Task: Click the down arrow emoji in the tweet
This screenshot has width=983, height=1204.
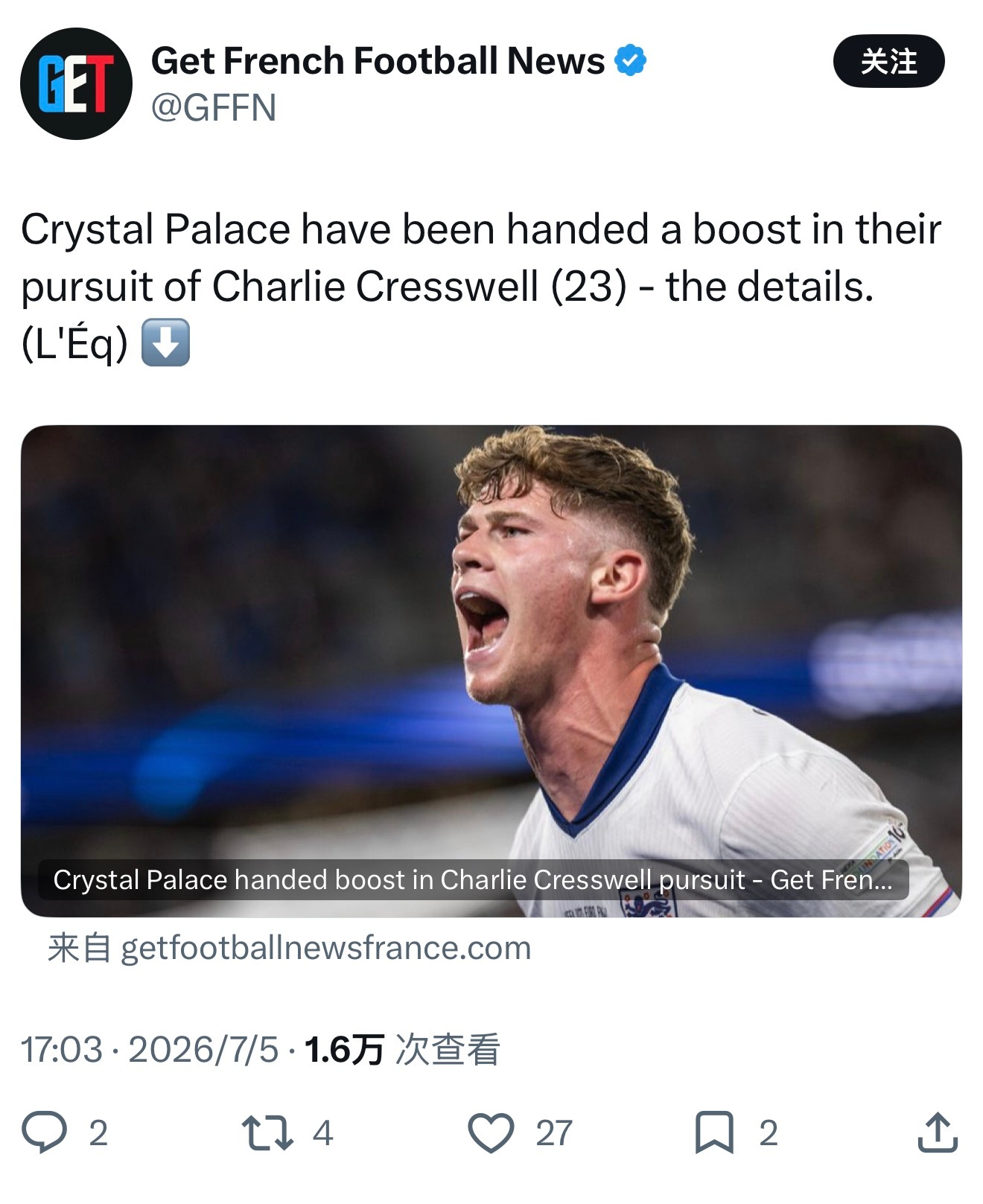Action: point(165,343)
